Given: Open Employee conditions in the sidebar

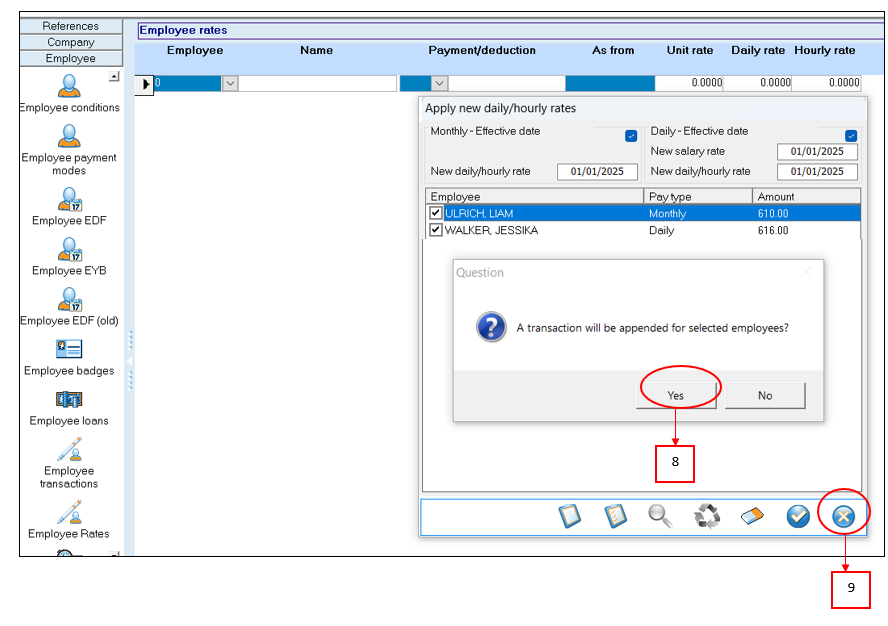Looking at the screenshot, I should click(69, 86).
